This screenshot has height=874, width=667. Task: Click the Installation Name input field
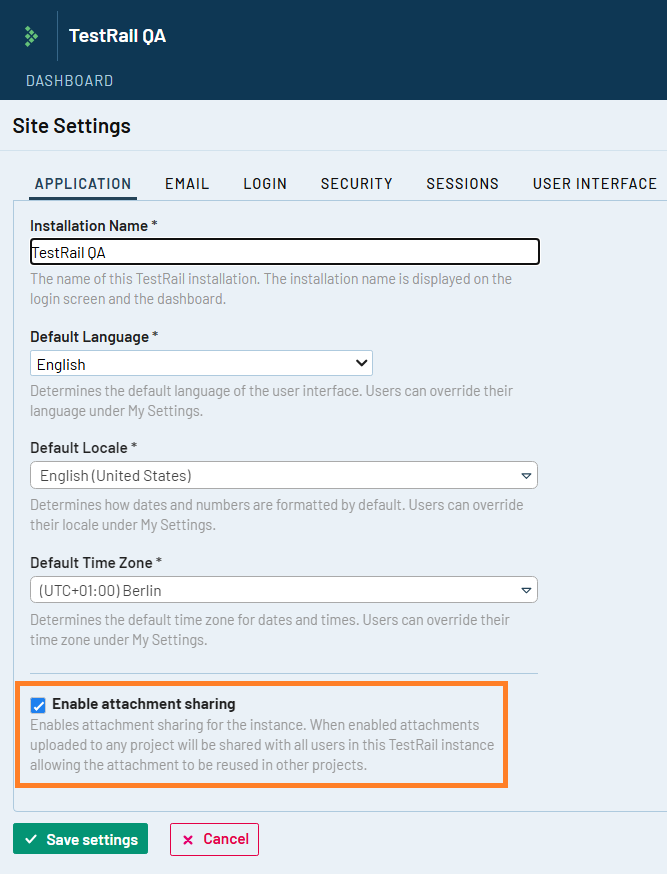click(285, 252)
